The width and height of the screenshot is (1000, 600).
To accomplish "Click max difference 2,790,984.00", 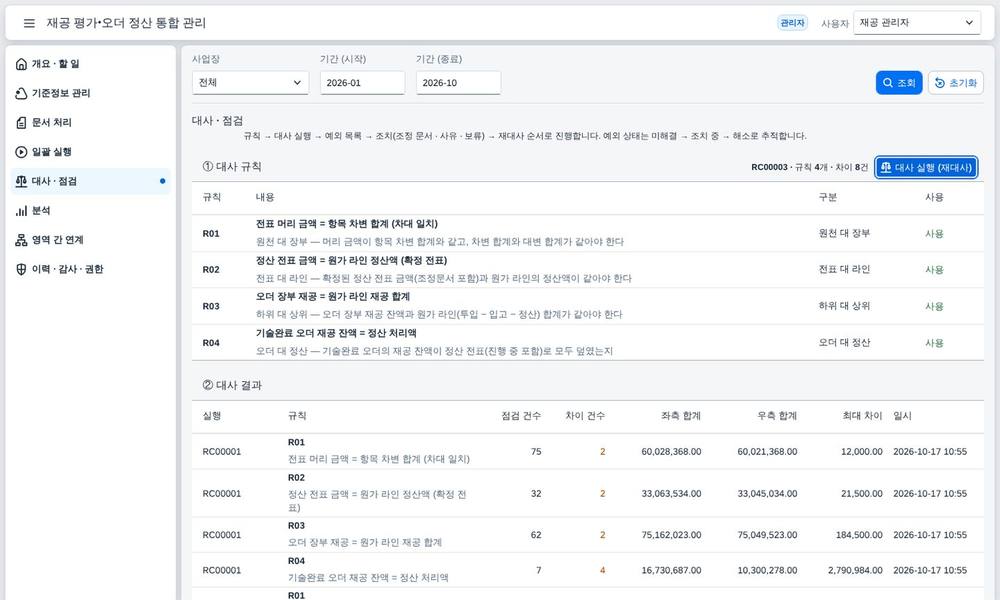I will 855,570.
